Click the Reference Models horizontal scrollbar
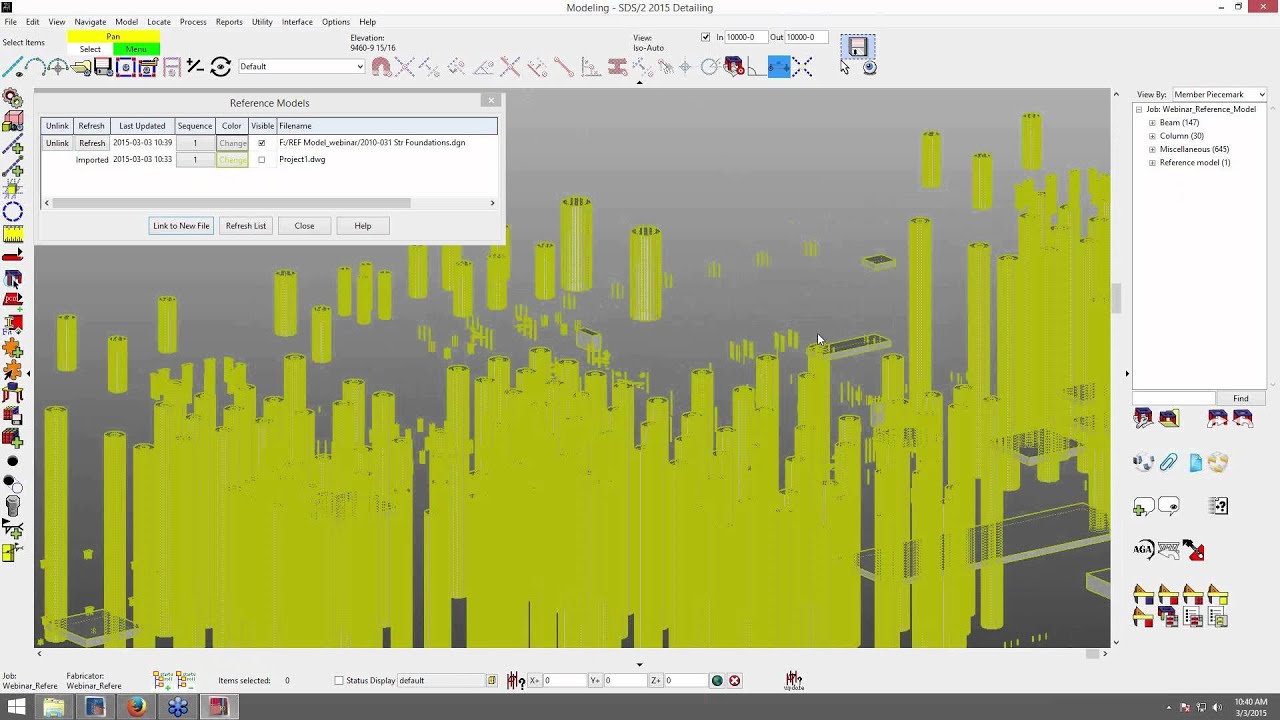This screenshot has height=720, width=1280. click(231, 203)
